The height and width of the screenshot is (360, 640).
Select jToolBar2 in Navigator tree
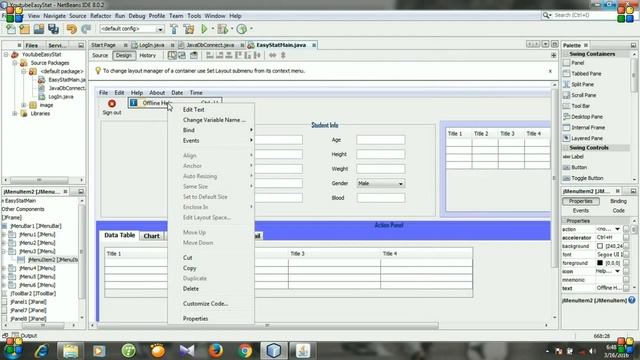[x=33, y=293]
